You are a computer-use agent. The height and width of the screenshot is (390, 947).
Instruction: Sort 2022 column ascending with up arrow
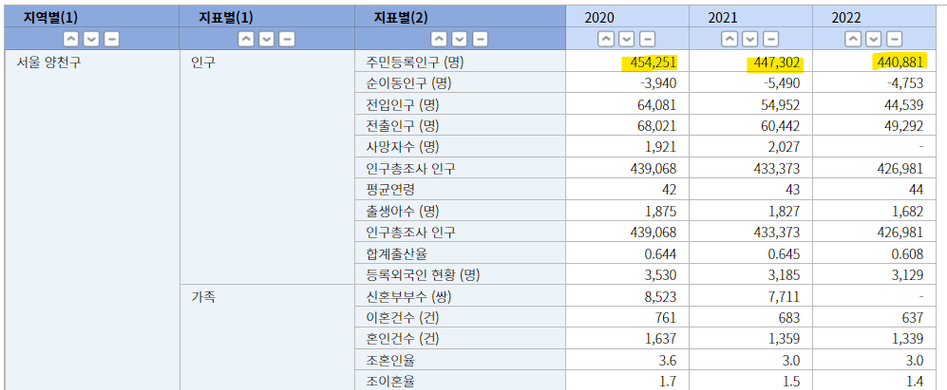click(x=853, y=39)
